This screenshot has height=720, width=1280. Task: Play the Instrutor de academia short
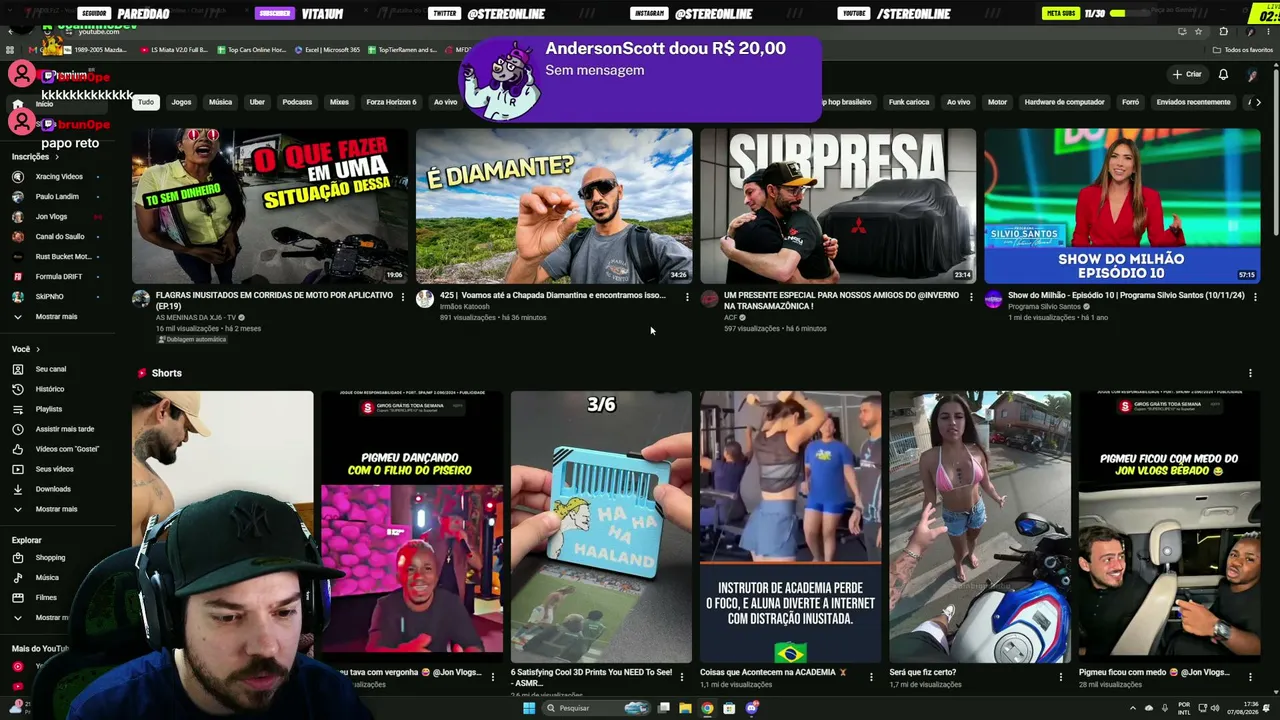[x=790, y=527]
